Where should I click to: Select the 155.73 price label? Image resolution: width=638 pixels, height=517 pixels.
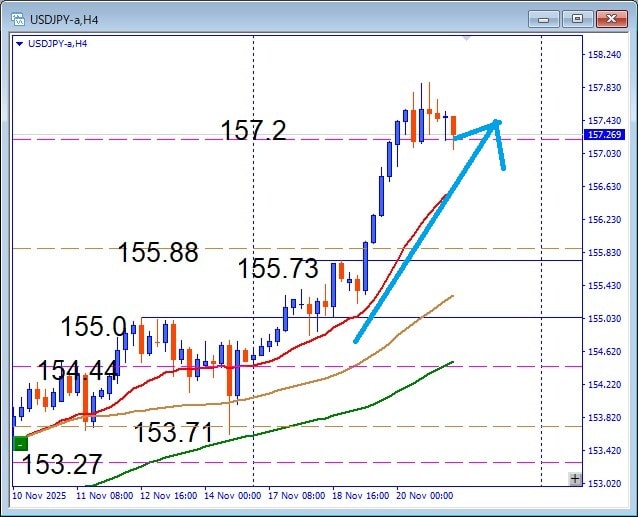pyautogui.click(x=278, y=269)
